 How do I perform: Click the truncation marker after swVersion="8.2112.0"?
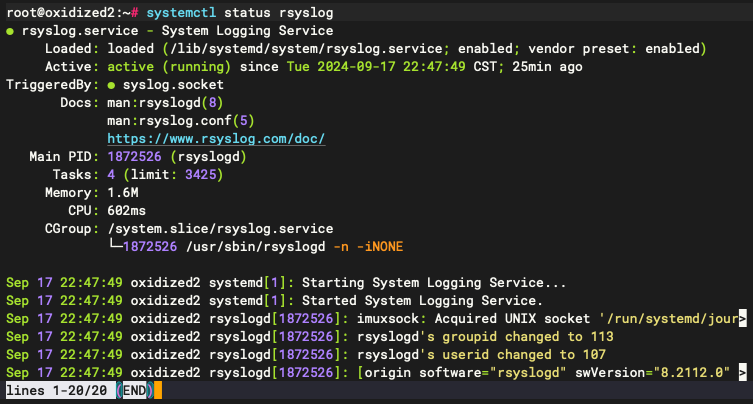742,372
